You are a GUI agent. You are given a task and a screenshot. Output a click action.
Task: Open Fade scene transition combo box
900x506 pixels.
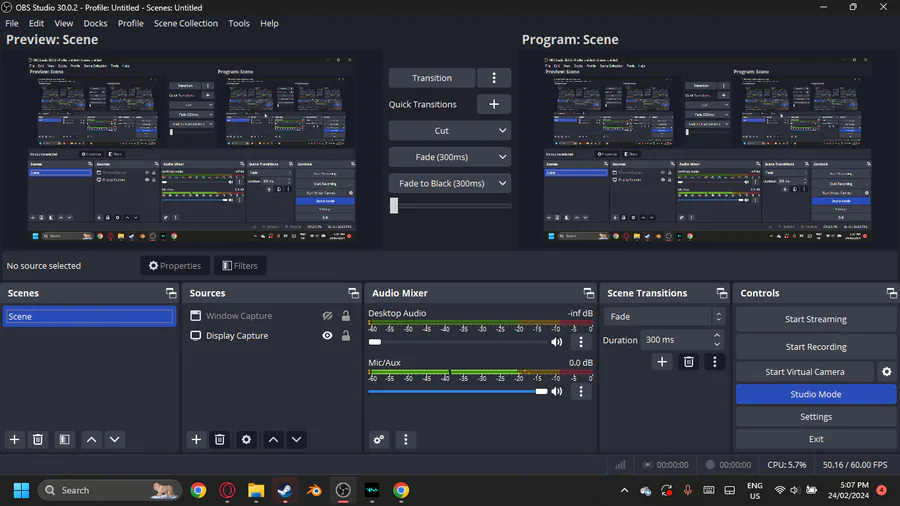coord(664,316)
